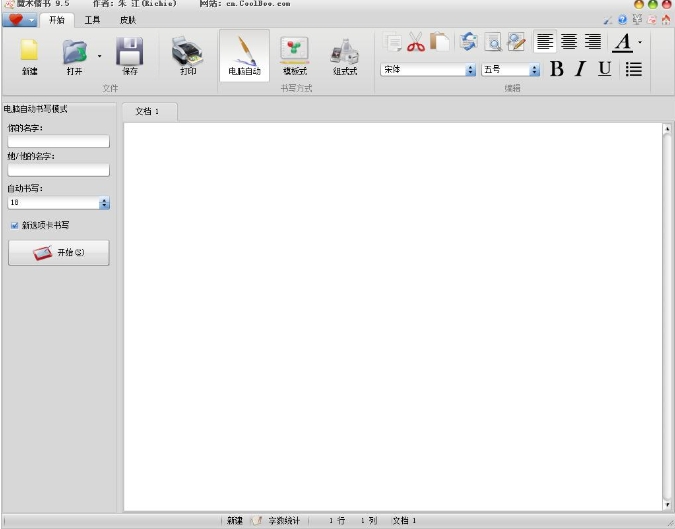Click 字数统计 in the status bar

pos(283,520)
